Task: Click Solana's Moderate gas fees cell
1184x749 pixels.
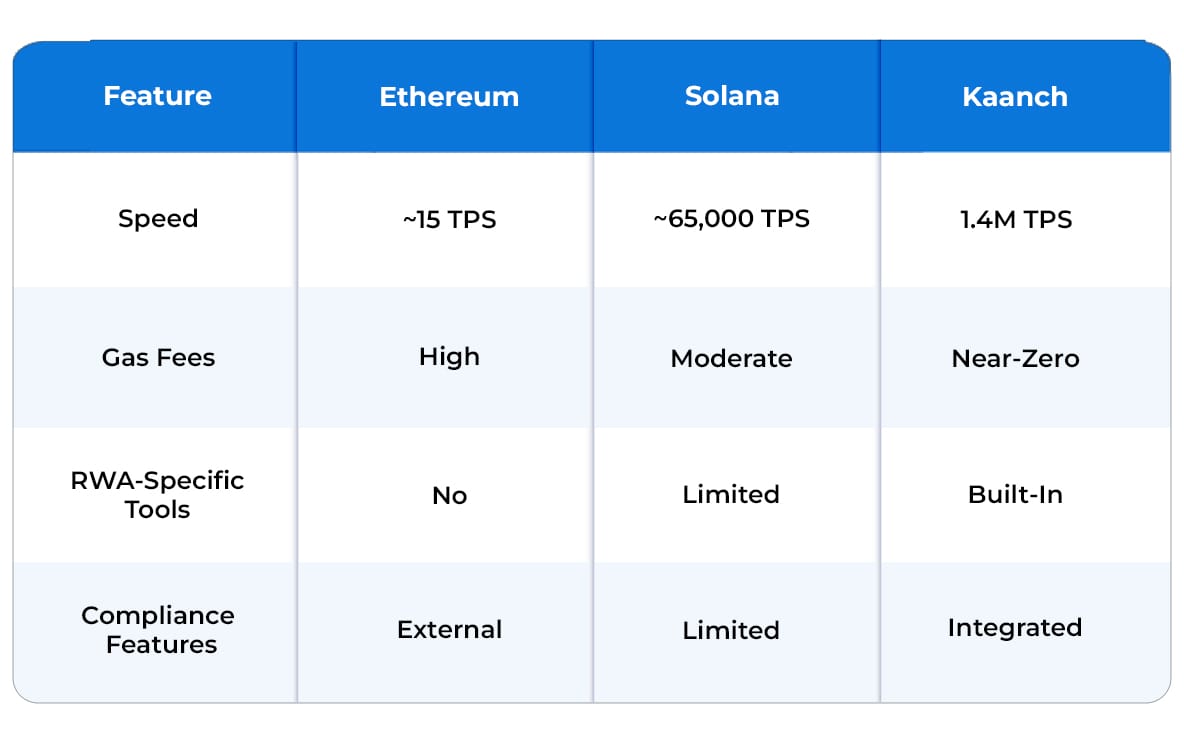Action: [732, 358]
